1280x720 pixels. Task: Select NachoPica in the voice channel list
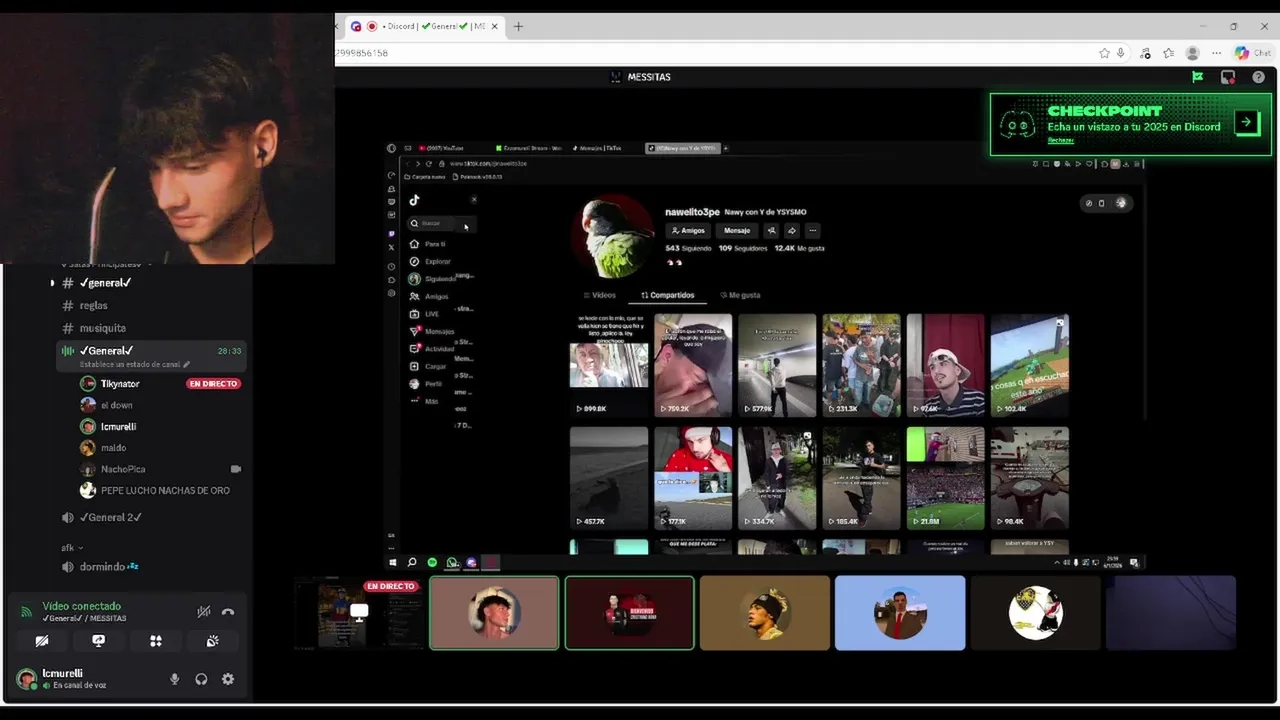123,469
